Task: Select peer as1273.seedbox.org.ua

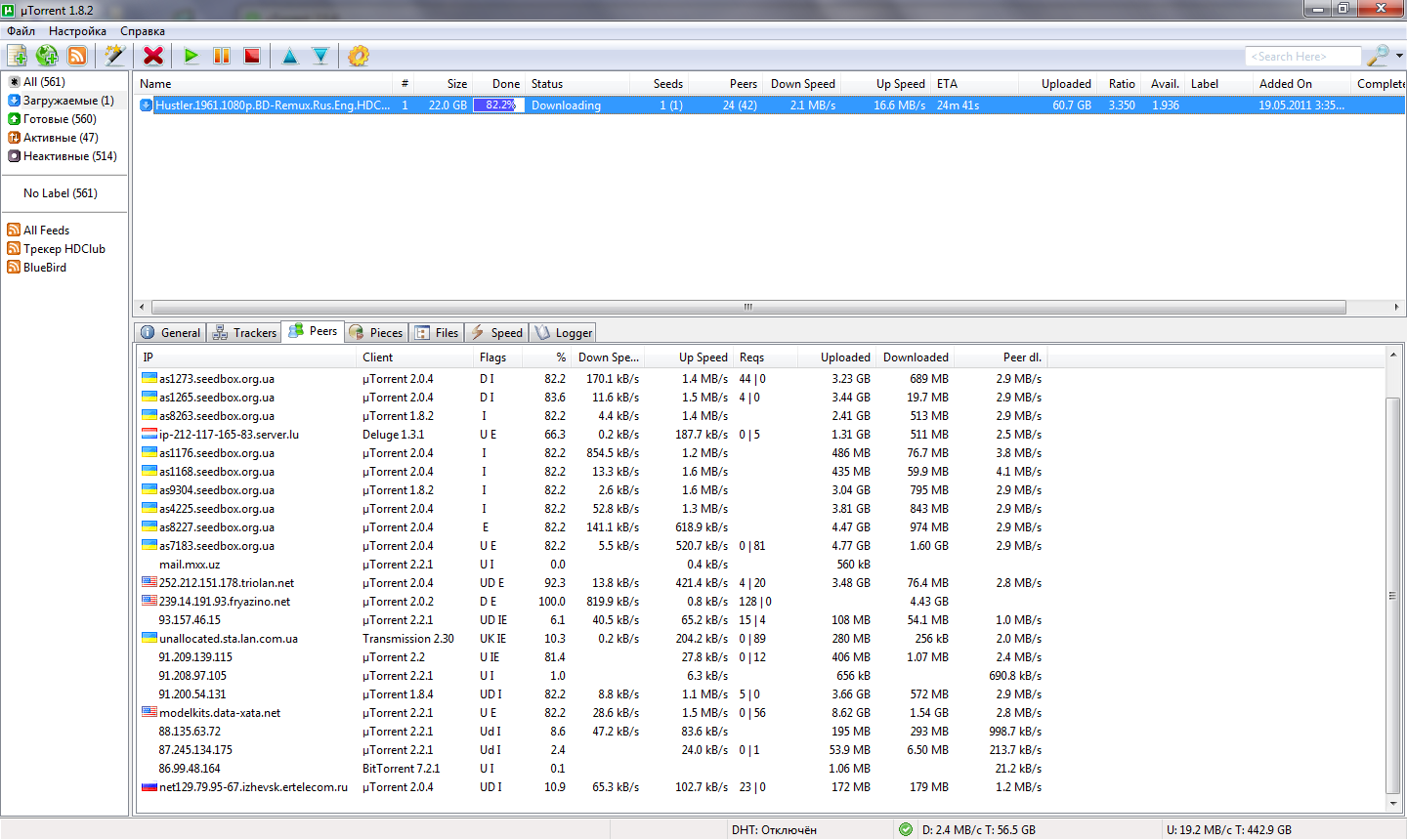Action: coord(217,379)
